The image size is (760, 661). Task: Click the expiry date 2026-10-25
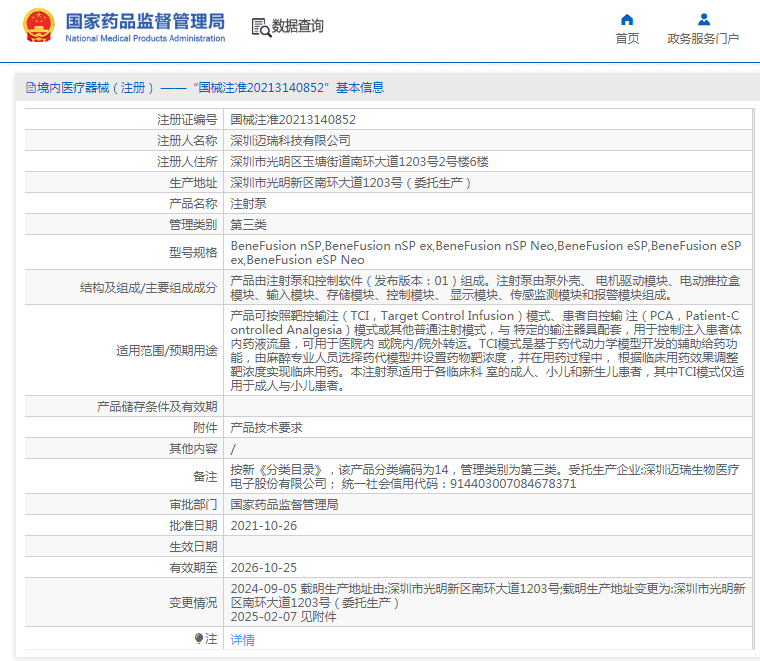tap(264, 567)
